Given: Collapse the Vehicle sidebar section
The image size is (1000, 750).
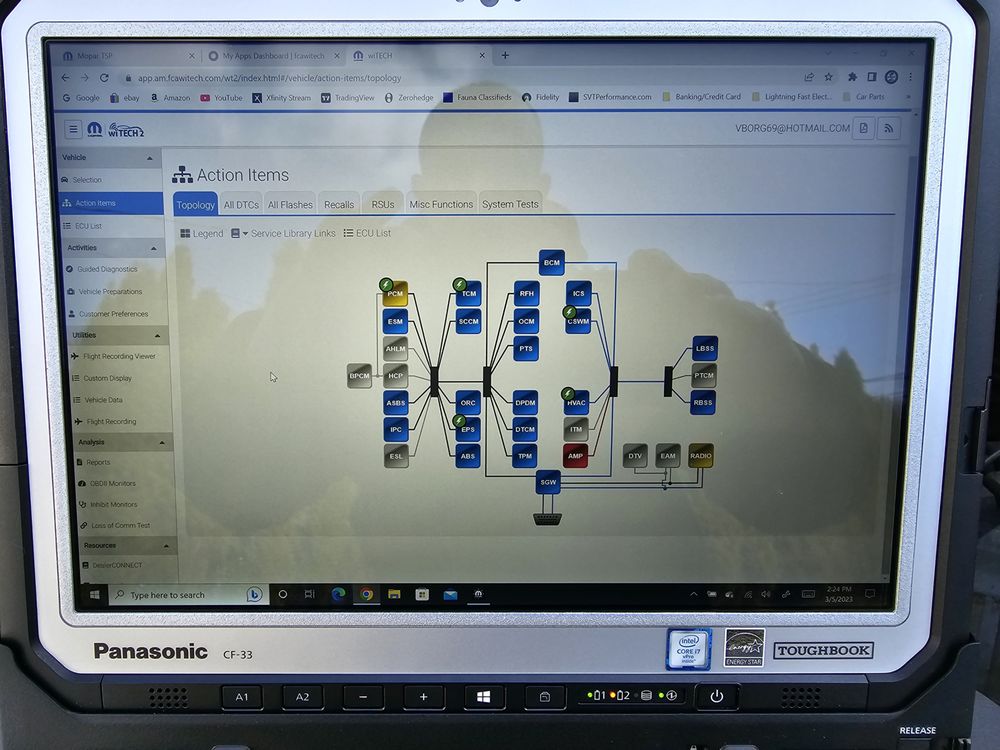Looking at the screenshot, I should (x=150, y=158).
